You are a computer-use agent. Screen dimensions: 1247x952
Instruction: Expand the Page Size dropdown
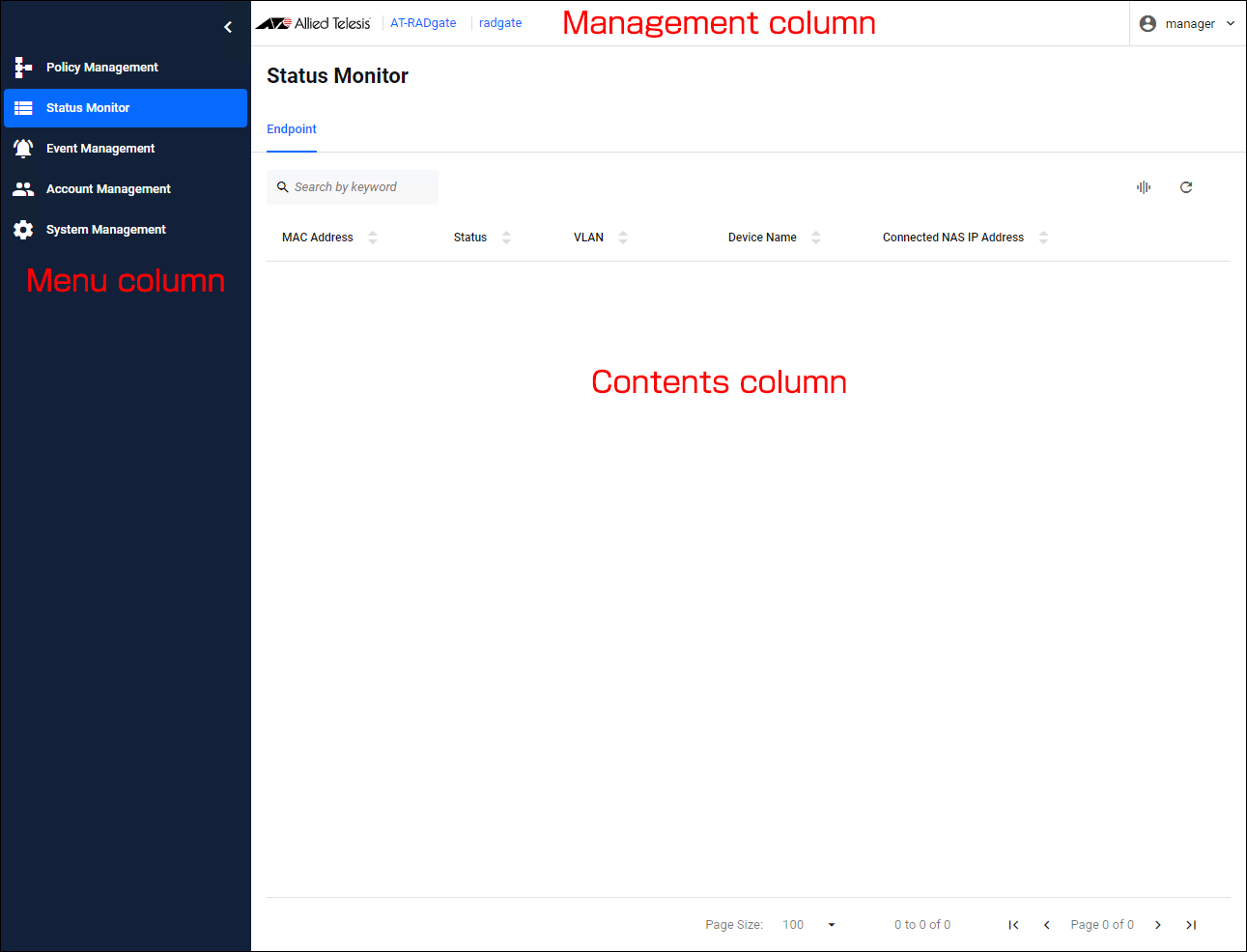[831, 925]
